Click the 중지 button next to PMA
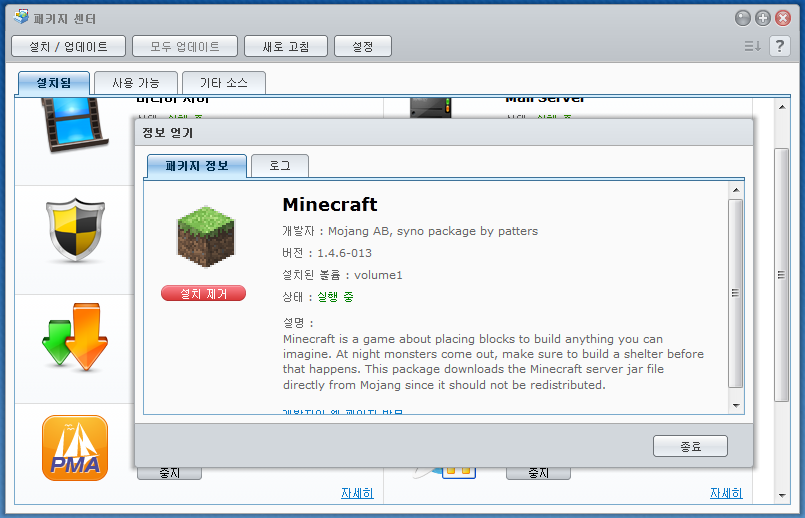805x518 pixels. (169, 473)
